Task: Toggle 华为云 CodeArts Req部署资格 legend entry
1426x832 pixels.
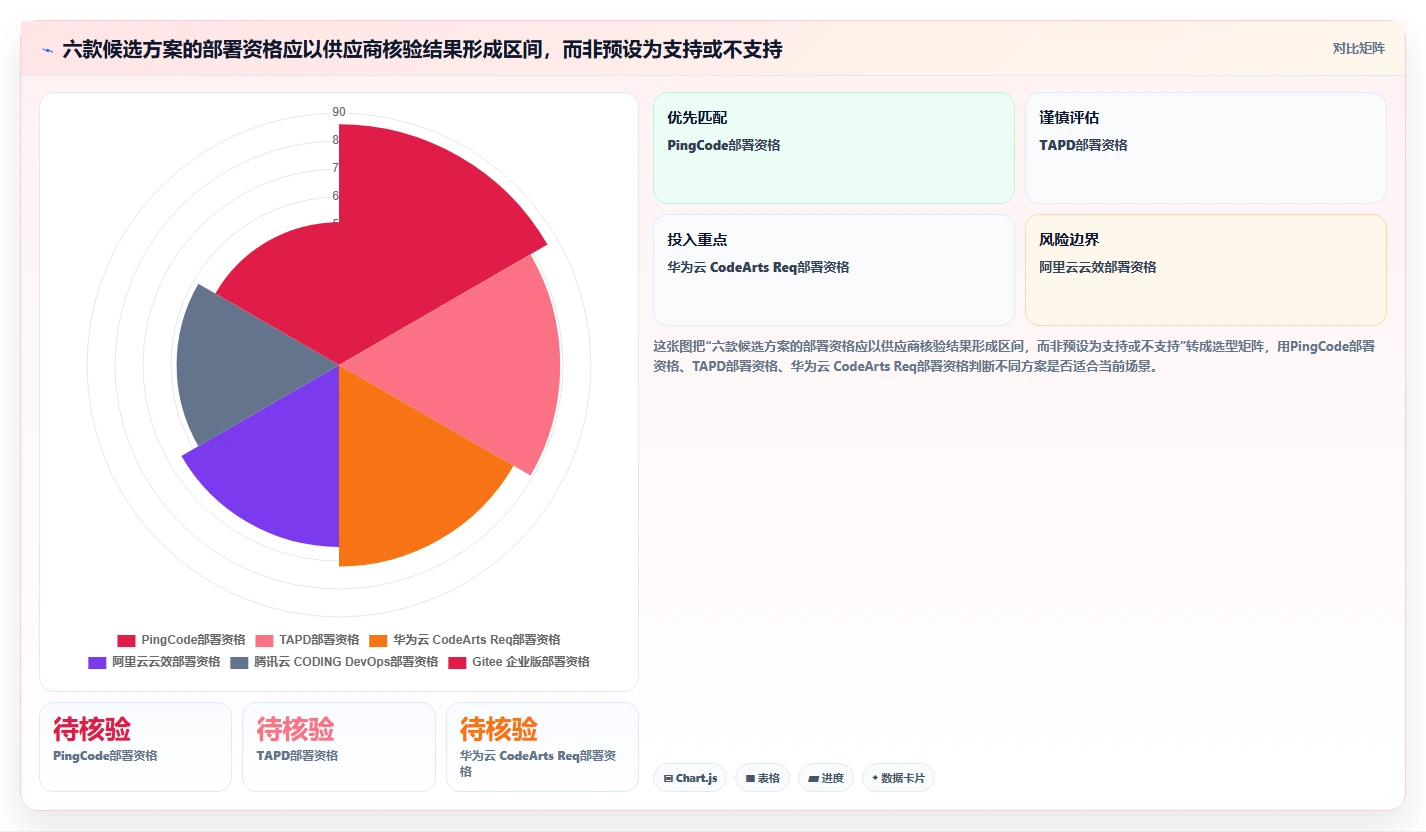Action: click(x=464, y=640)
